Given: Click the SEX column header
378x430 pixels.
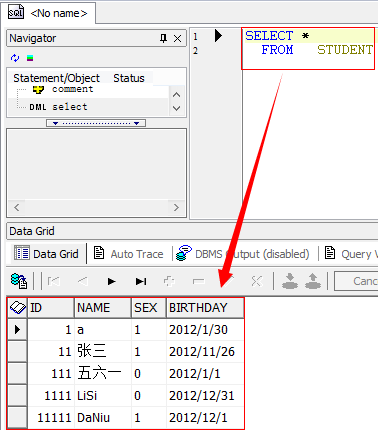Looking at the screenshot, I should point(149,307).
